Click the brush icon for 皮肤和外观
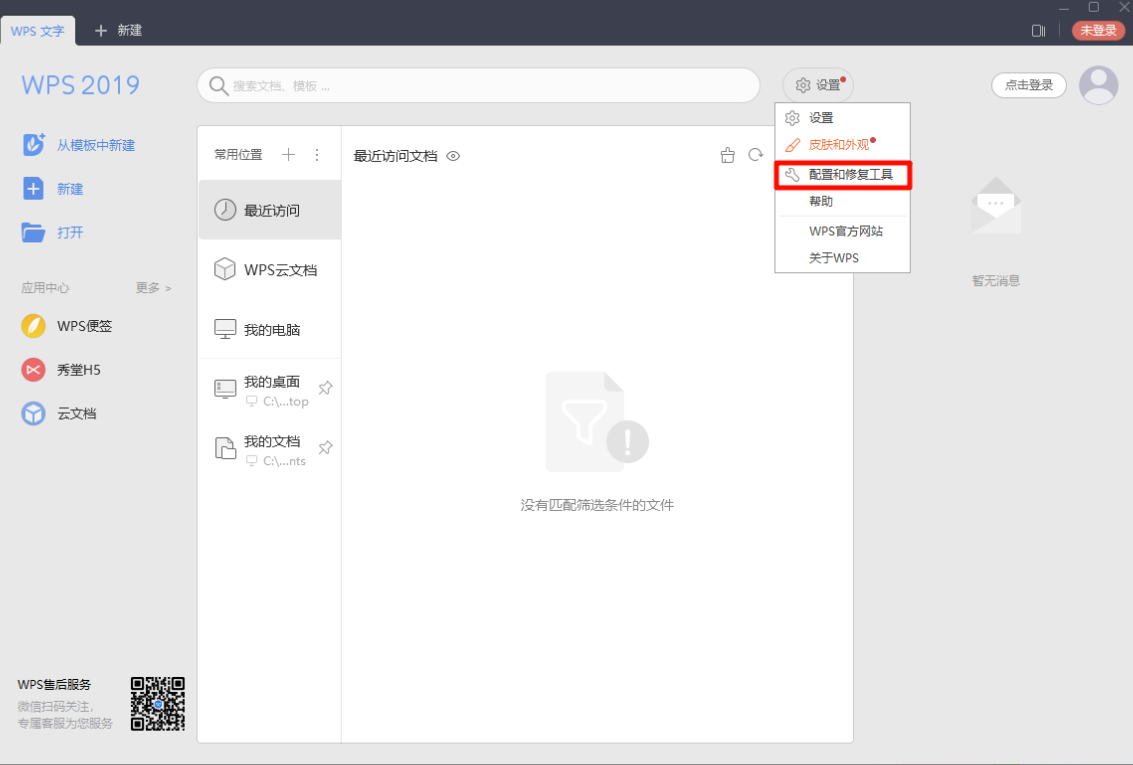 click(793, 144)
